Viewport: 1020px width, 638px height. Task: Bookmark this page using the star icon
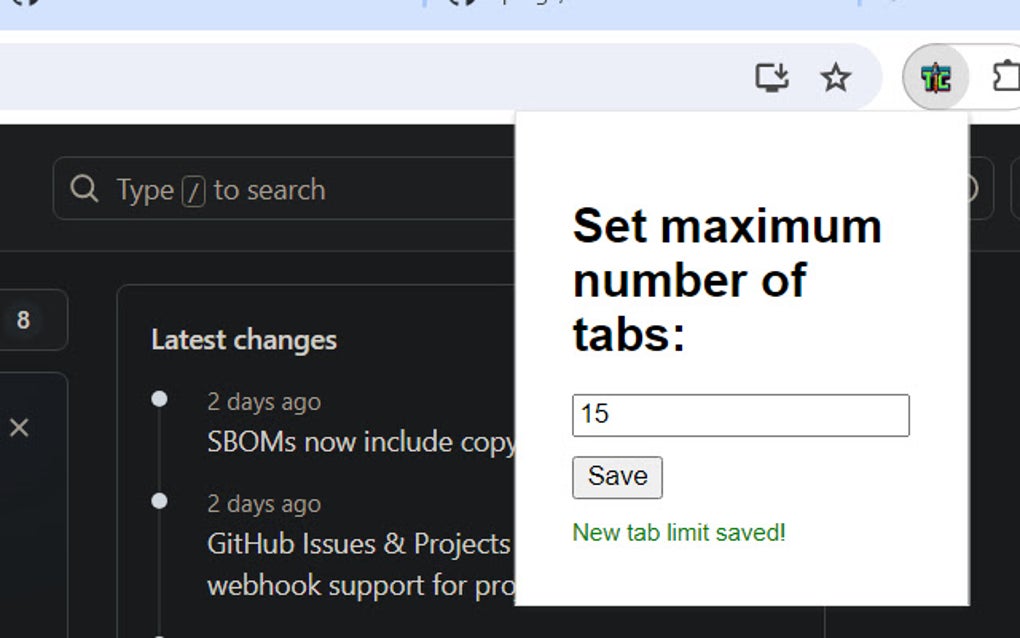click(x=836, y=76)
